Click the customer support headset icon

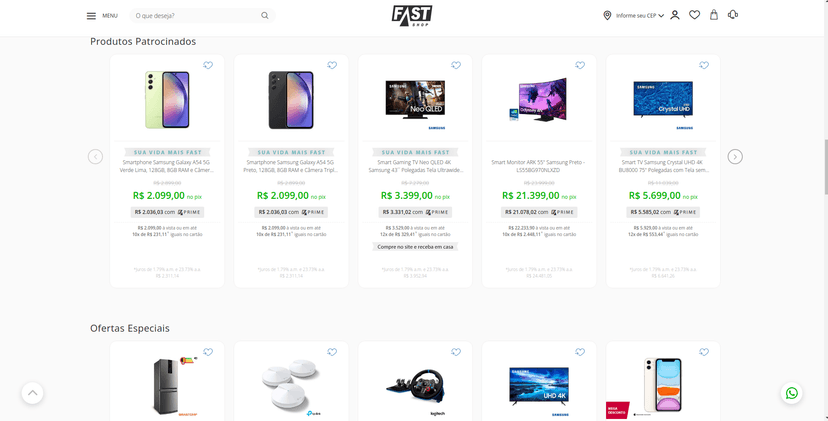pyautogui.click(x=733, y=15)
